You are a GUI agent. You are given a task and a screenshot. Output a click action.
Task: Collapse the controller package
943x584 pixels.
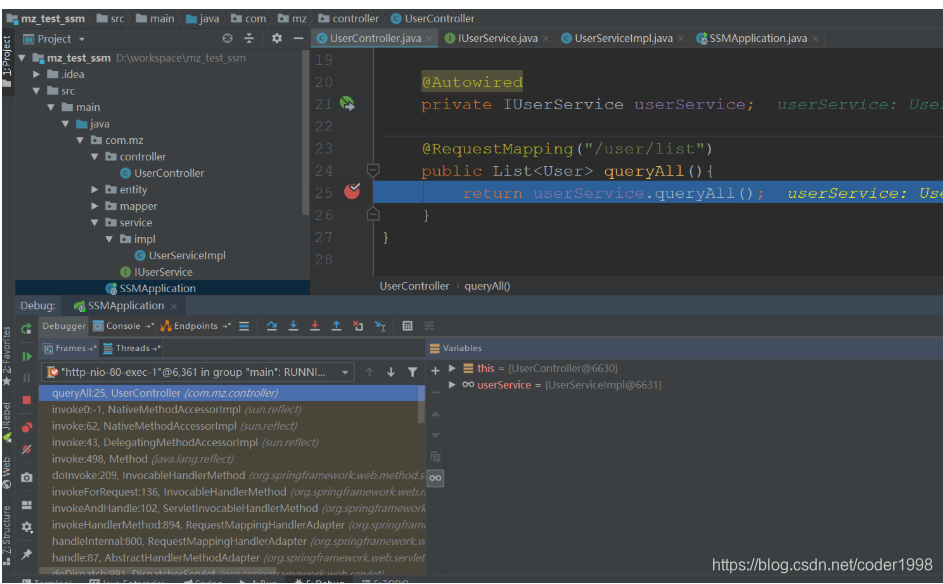pyautogui.click(x=94, y=156)
